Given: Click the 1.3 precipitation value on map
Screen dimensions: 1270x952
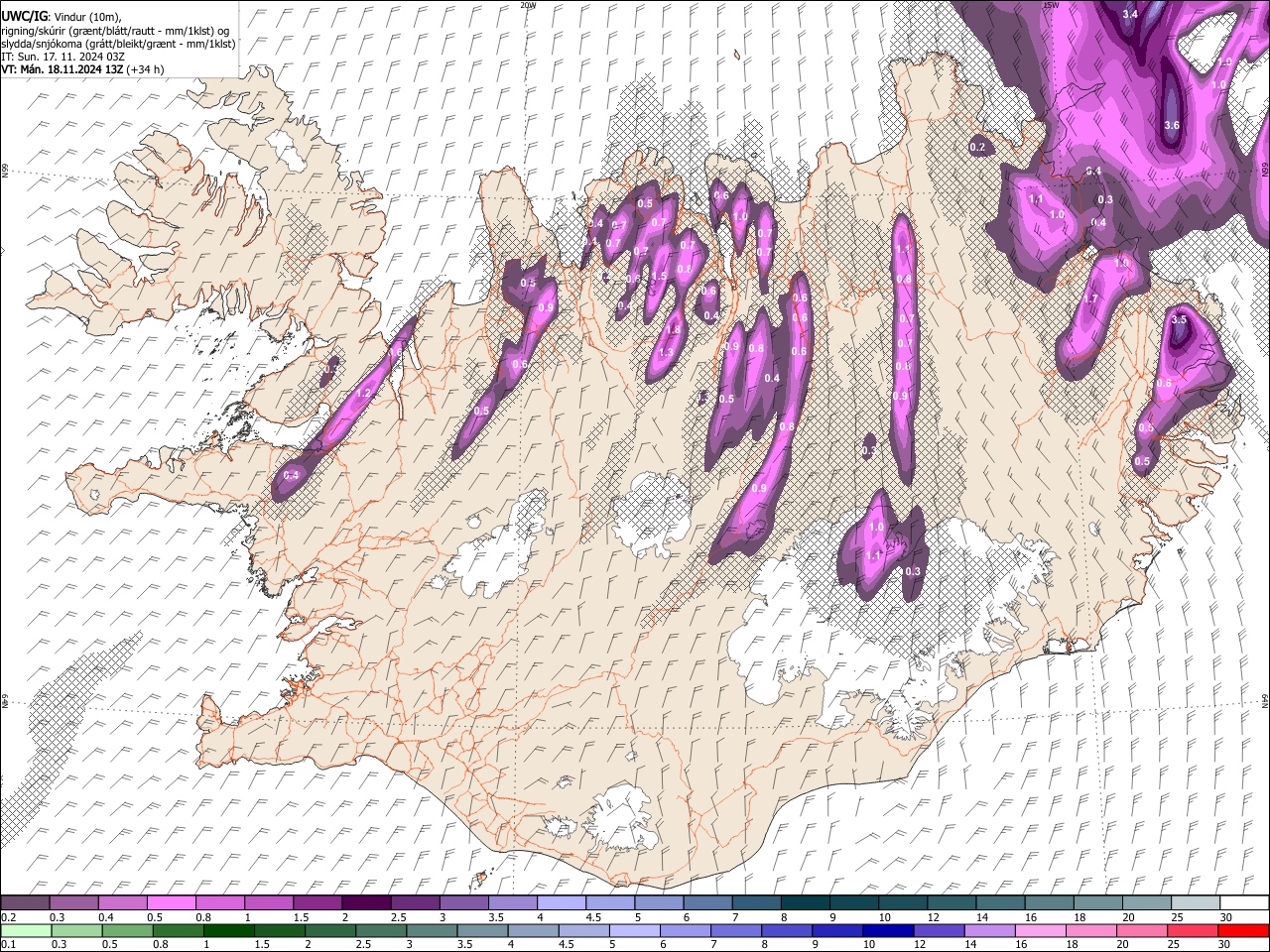Looking at the screenshot, I should point(666,352).
